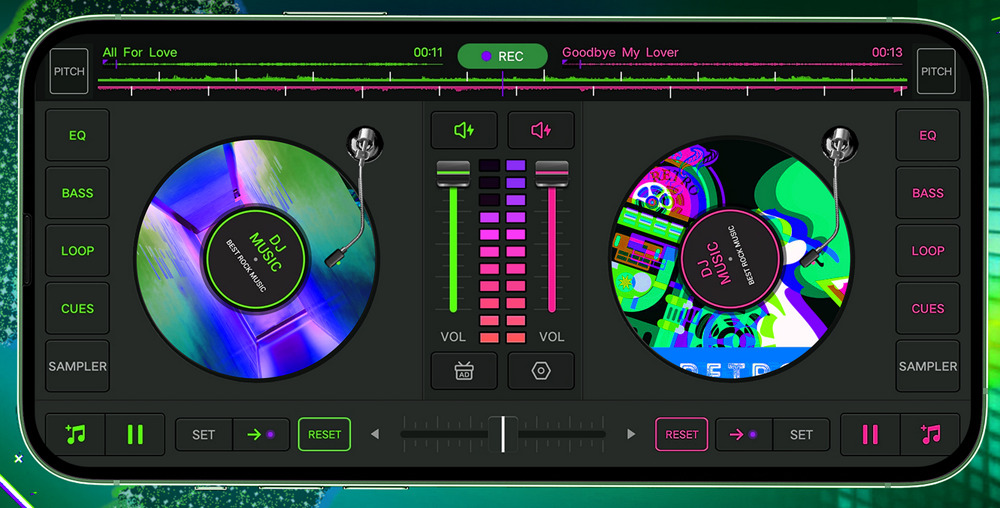Open the green BASS panel on left deck

77,193
